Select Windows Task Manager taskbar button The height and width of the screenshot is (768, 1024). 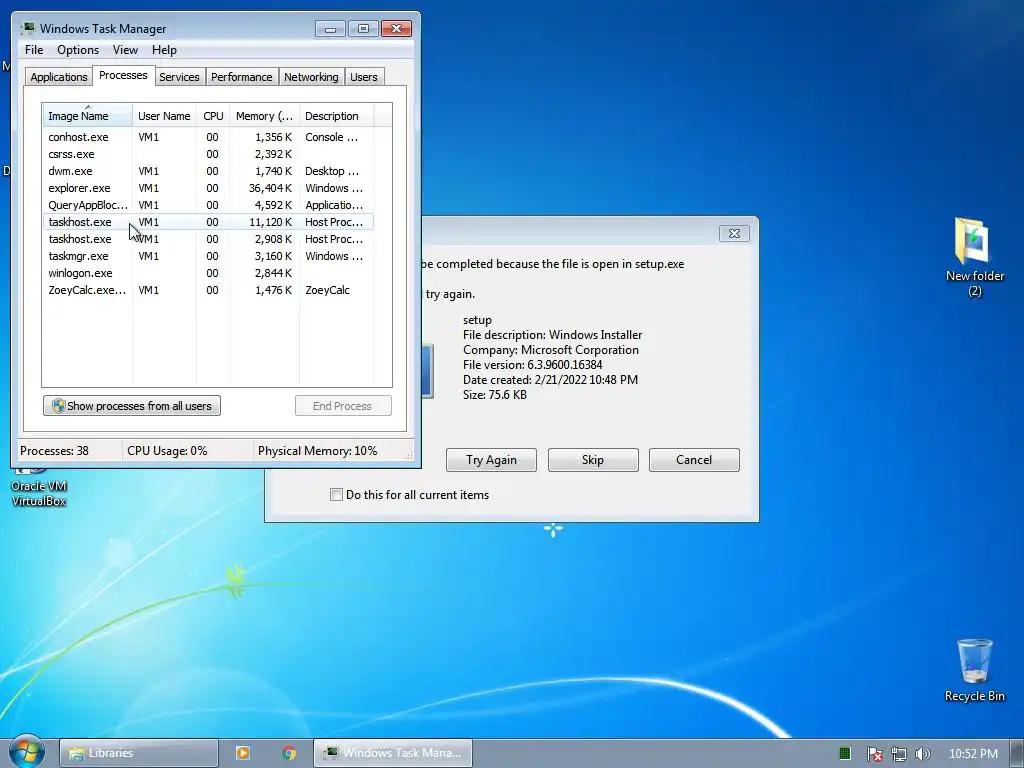point(392,753)
